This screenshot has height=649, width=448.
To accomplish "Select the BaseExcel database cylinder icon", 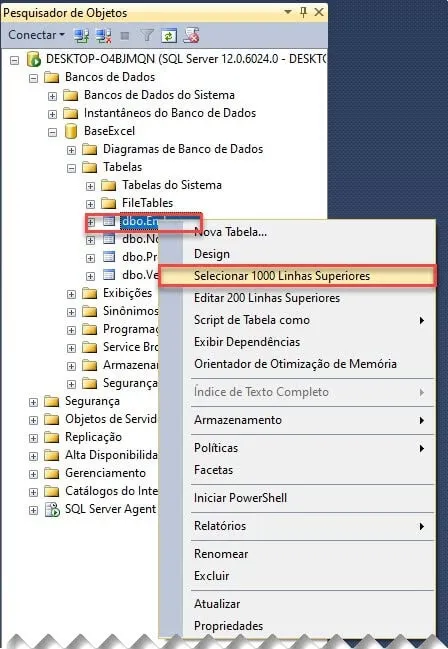I will point(71,131).
